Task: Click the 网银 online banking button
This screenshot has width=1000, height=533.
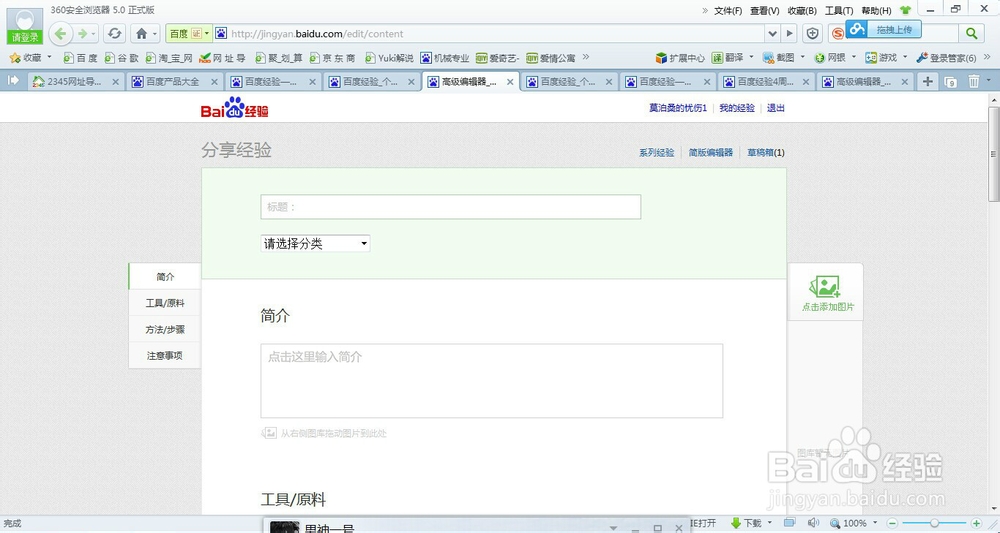Action: (x=830, y=57)
